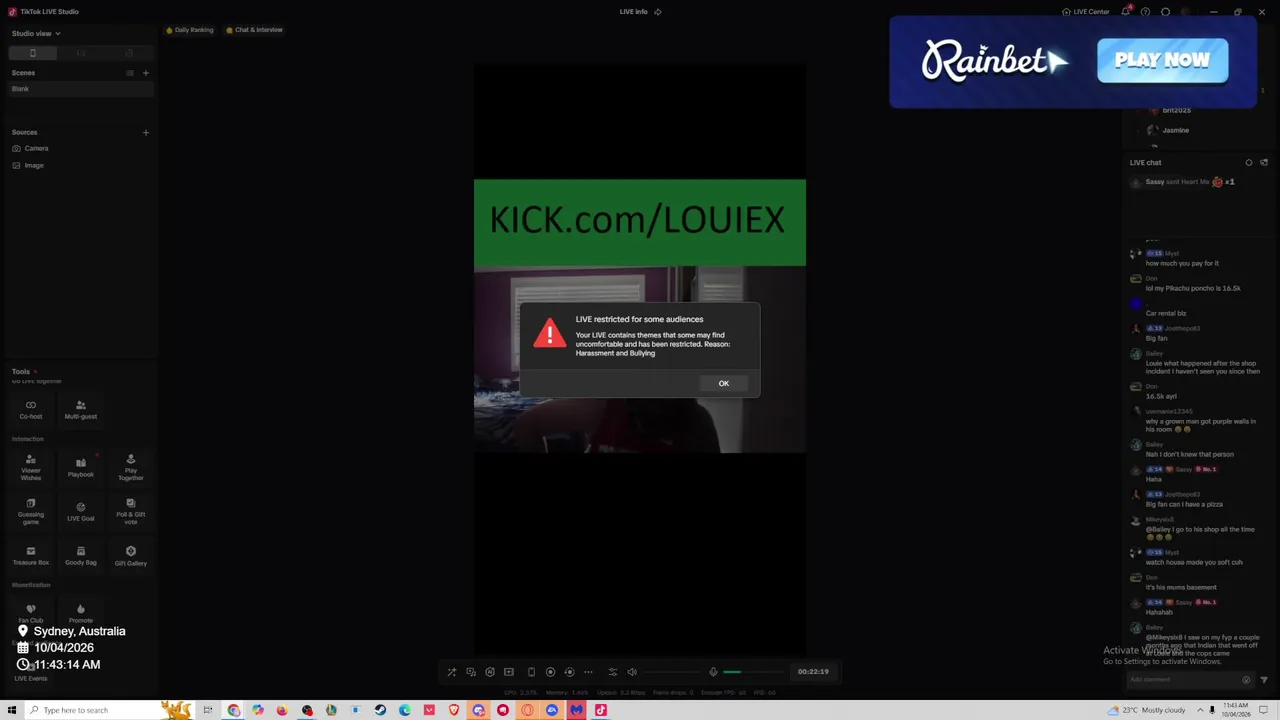Open the LIVE Goal tool
Viewport: 1280px width, 720px height.
(81, 511)
